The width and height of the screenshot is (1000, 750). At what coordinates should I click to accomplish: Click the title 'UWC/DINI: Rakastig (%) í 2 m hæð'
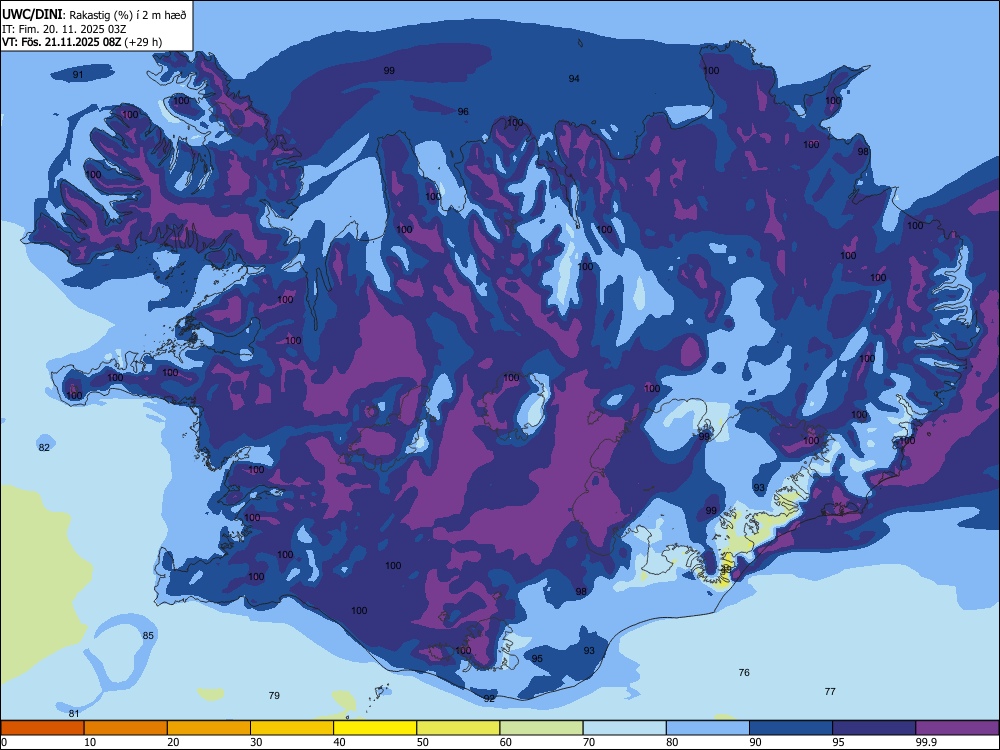point(94,14)
